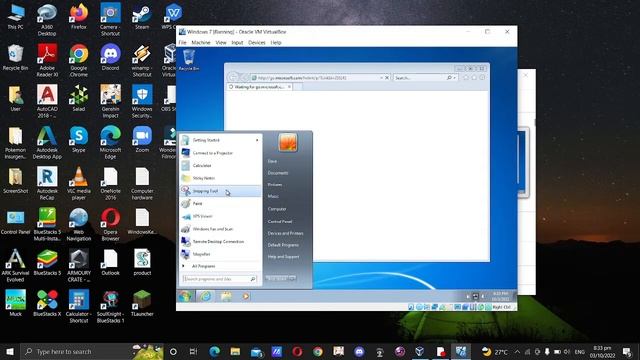Open Firefox from the desktop
Screen dimensions: 640x360
tap(79, 17)
